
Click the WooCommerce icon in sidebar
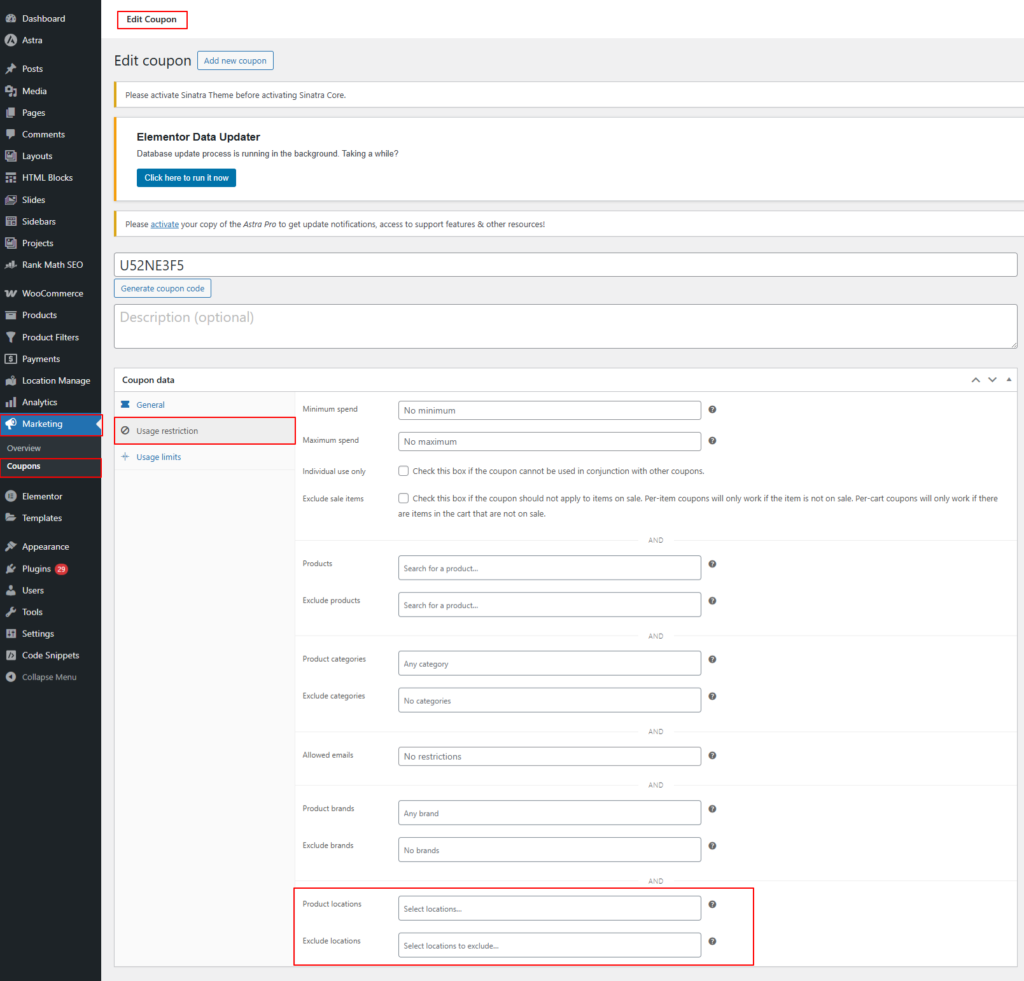click(x=11, y=294)
